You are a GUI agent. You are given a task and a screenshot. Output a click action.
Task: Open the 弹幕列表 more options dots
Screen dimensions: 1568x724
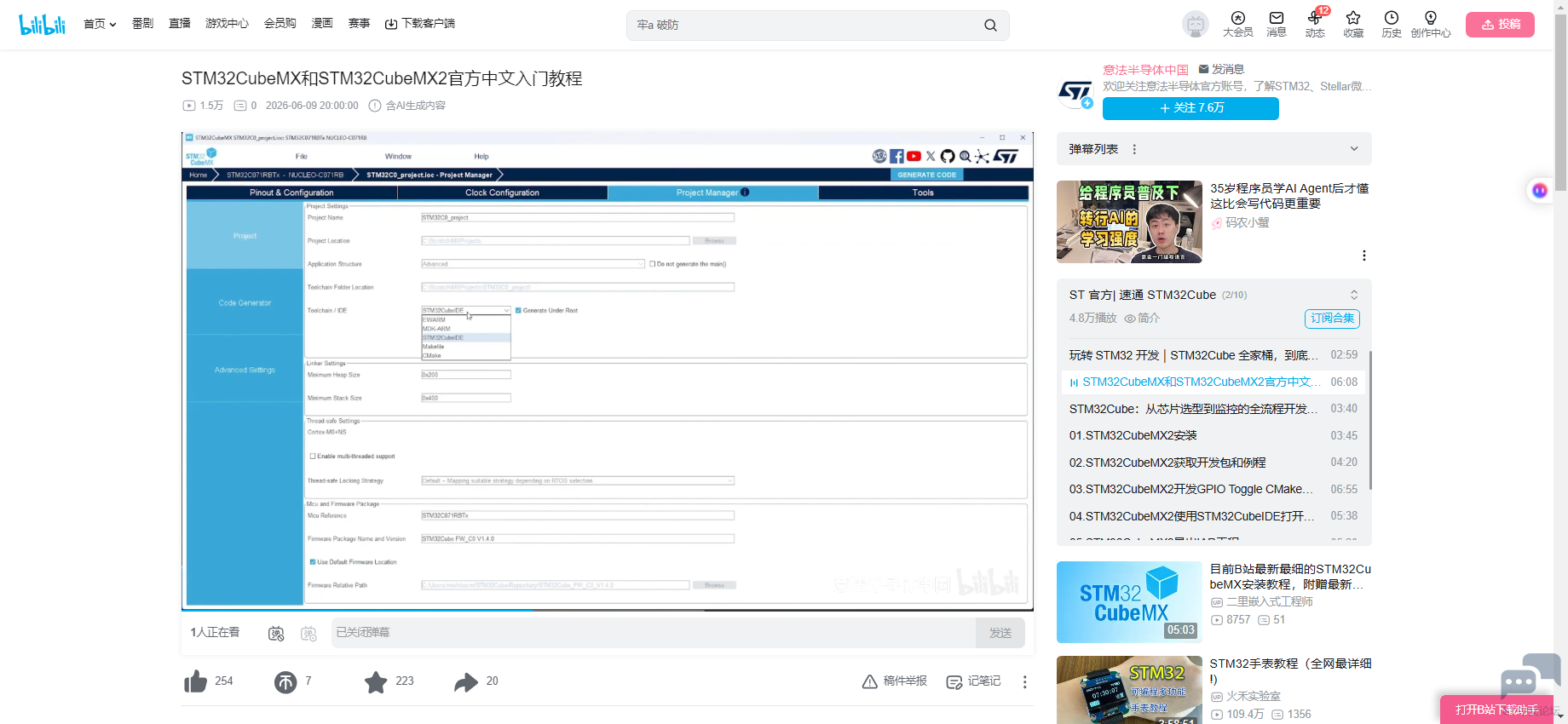[x=1134, y=149]
